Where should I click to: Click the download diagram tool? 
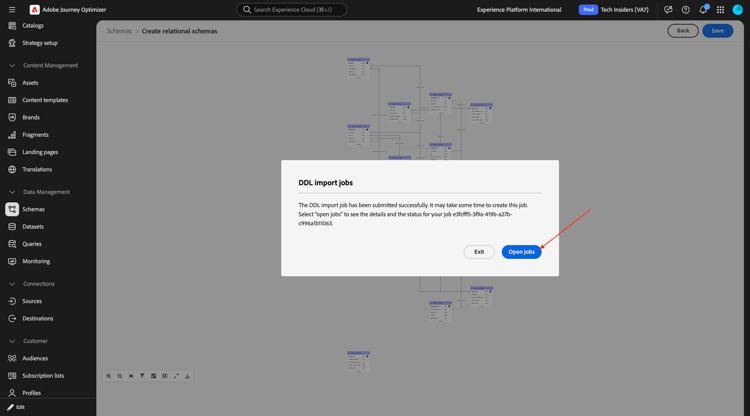[188, 376]
